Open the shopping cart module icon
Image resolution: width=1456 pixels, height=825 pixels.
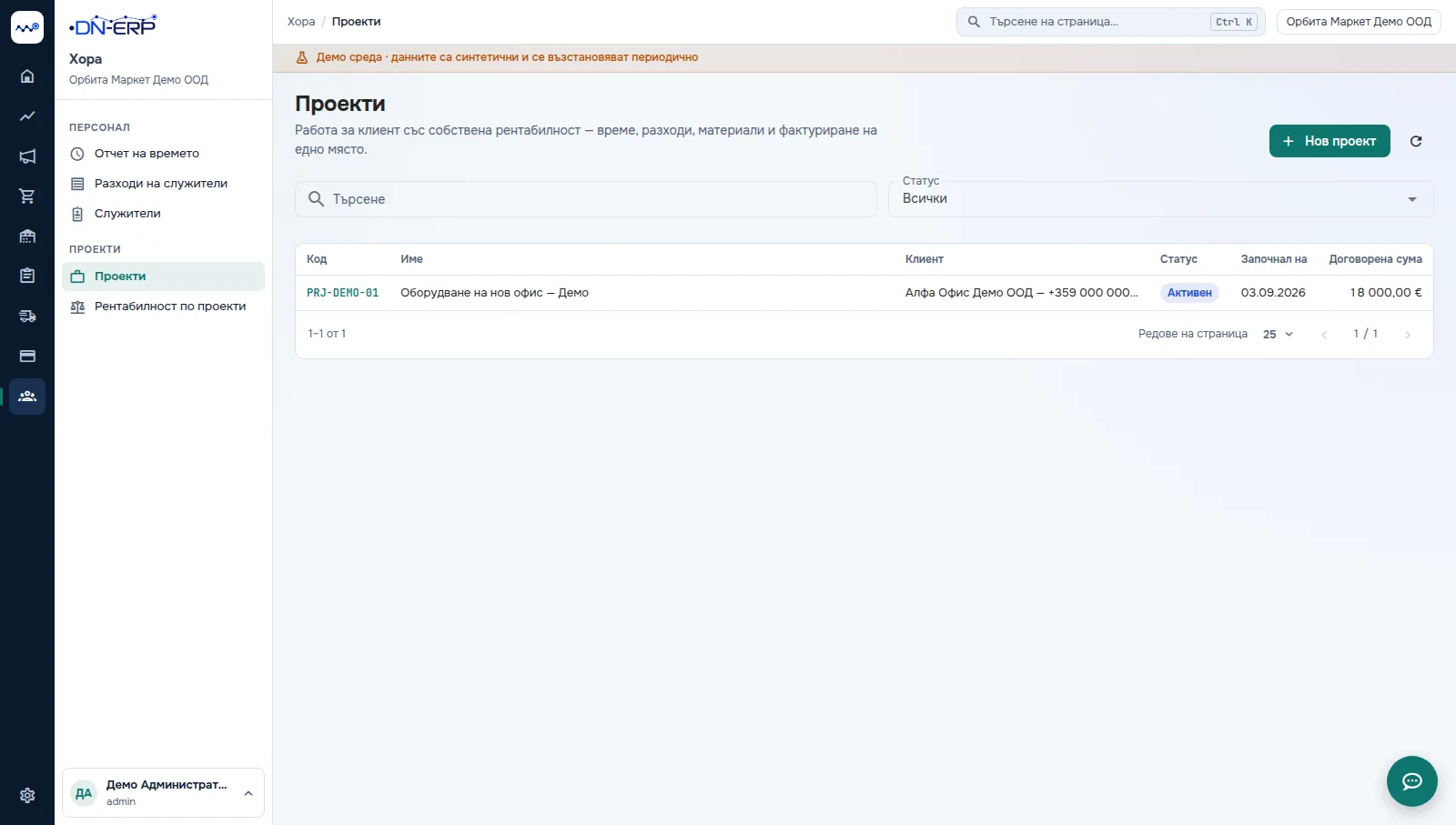click(x=27, y=196)
